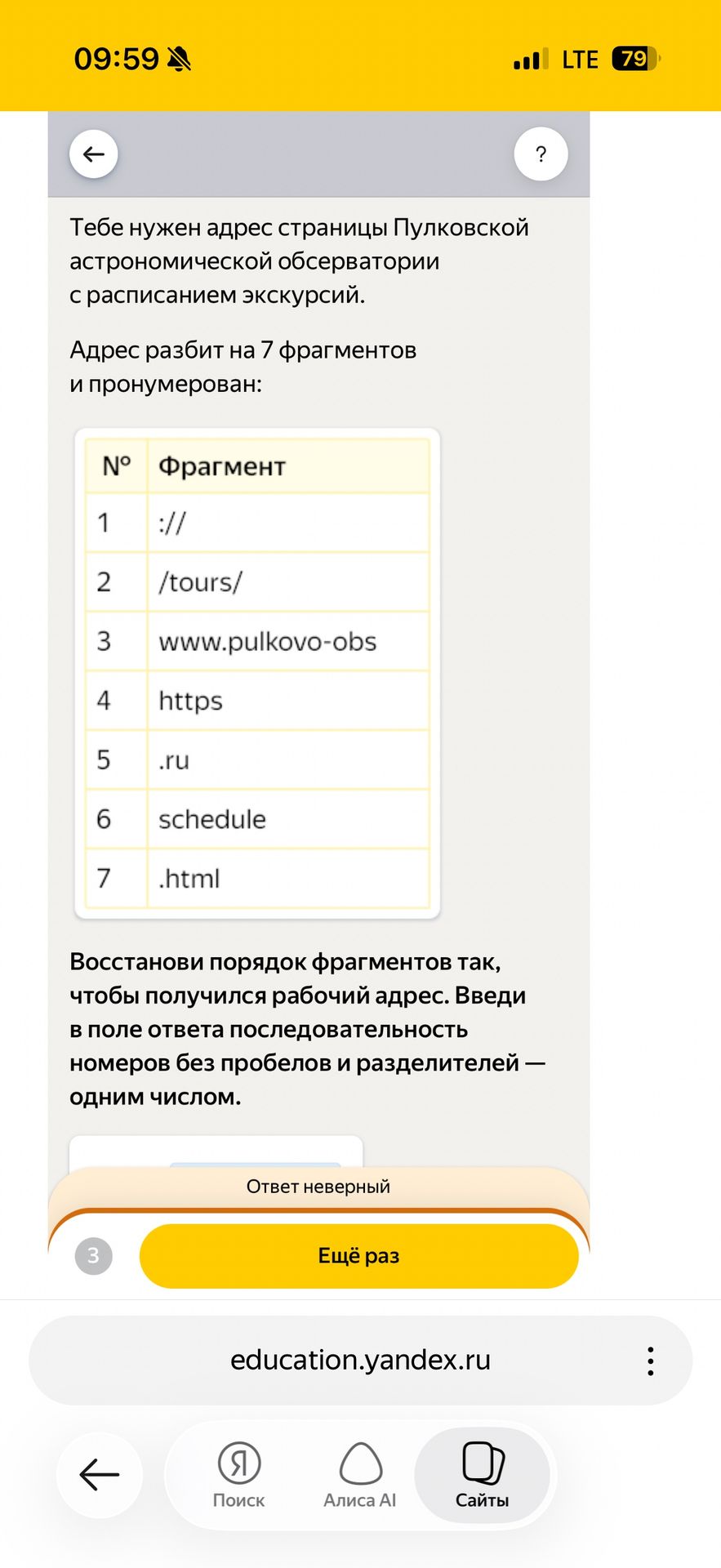Select the '.ru' fragment cell

[288, 759]
